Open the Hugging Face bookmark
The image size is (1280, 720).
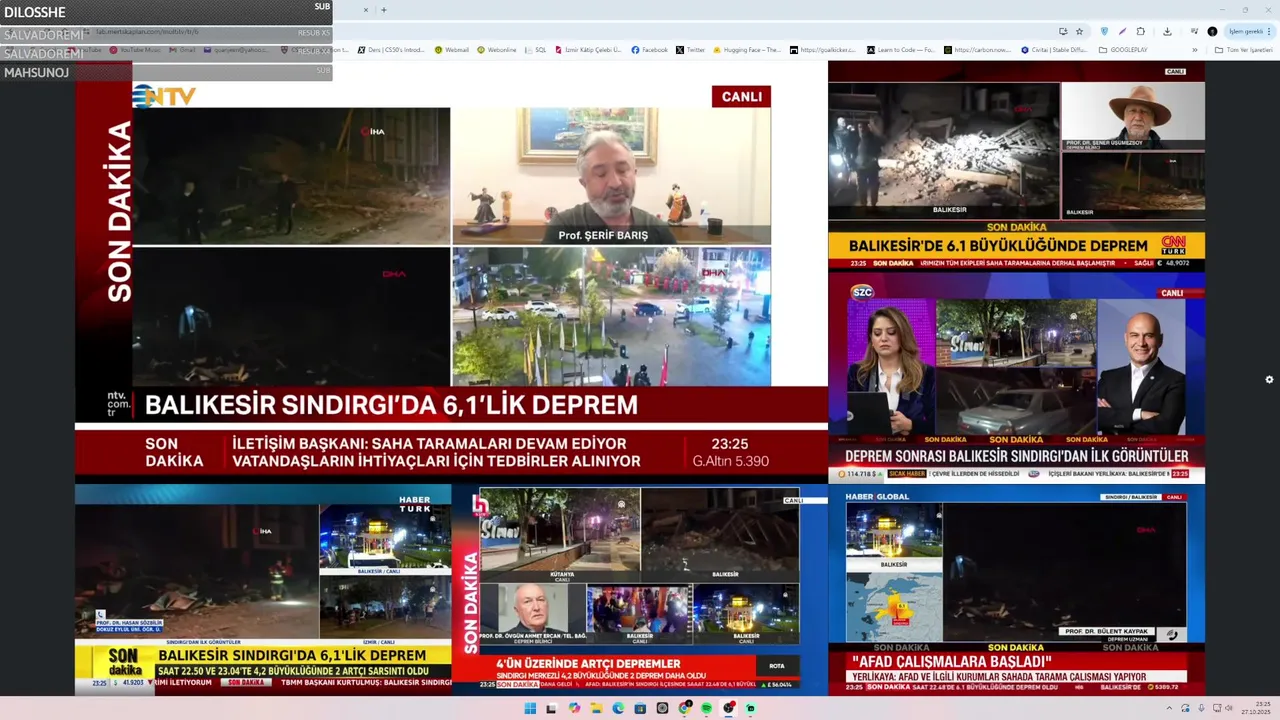[747, 50]
